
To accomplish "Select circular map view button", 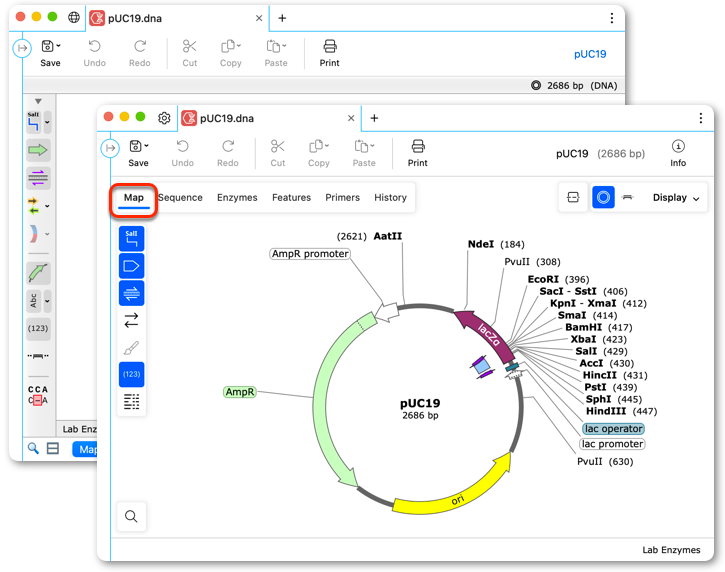I will pos(603,197).
